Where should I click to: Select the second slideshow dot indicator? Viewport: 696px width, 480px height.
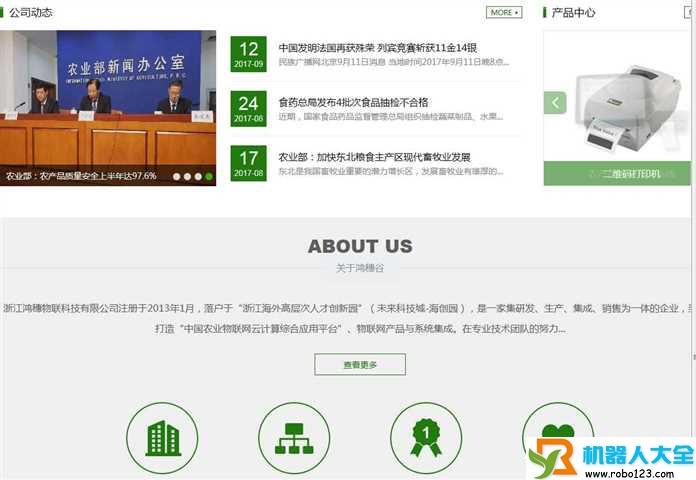click(187, 176)
